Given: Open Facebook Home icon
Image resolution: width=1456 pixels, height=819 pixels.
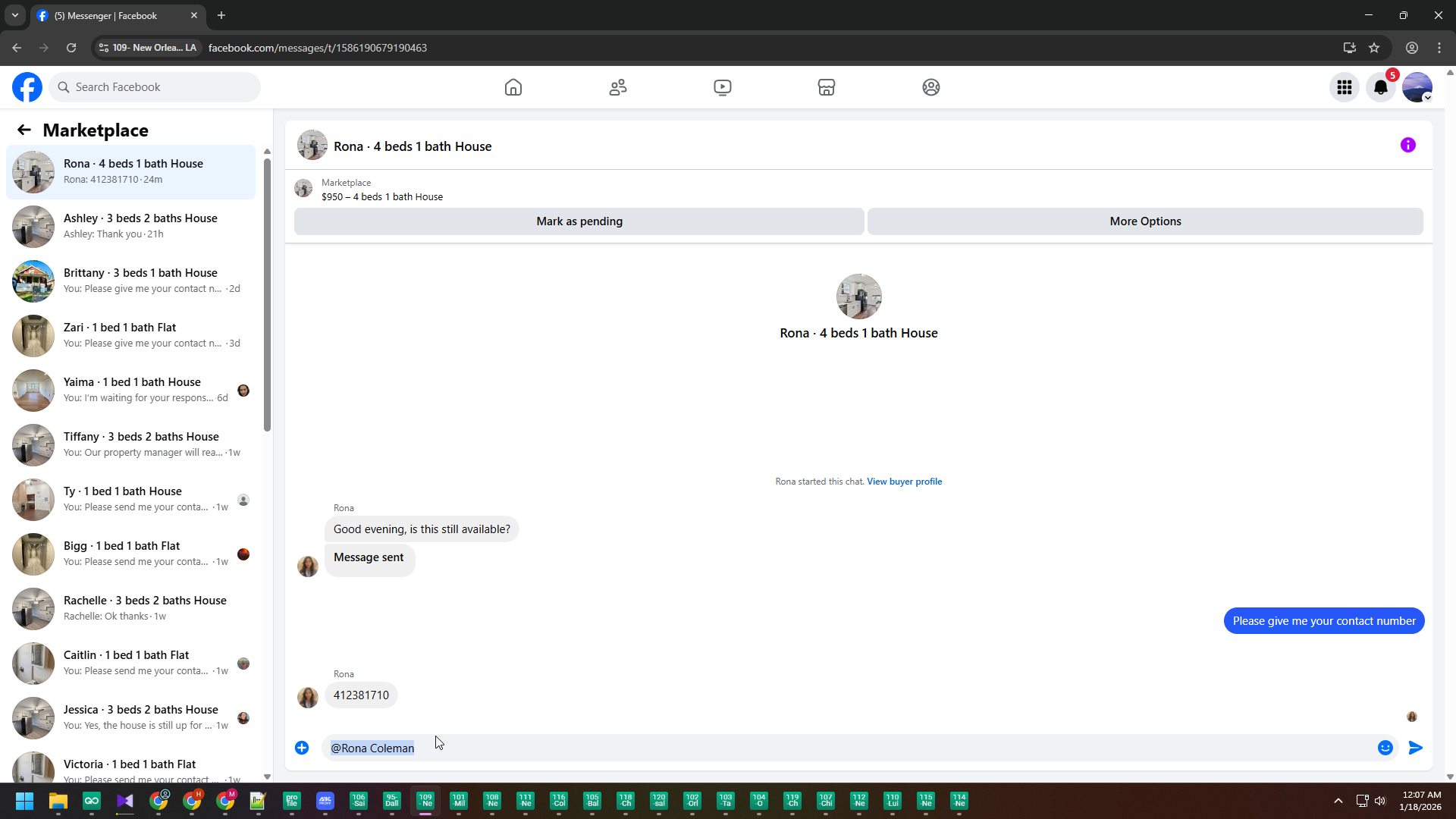Looking at the screenshot, I should coord(513,87).
